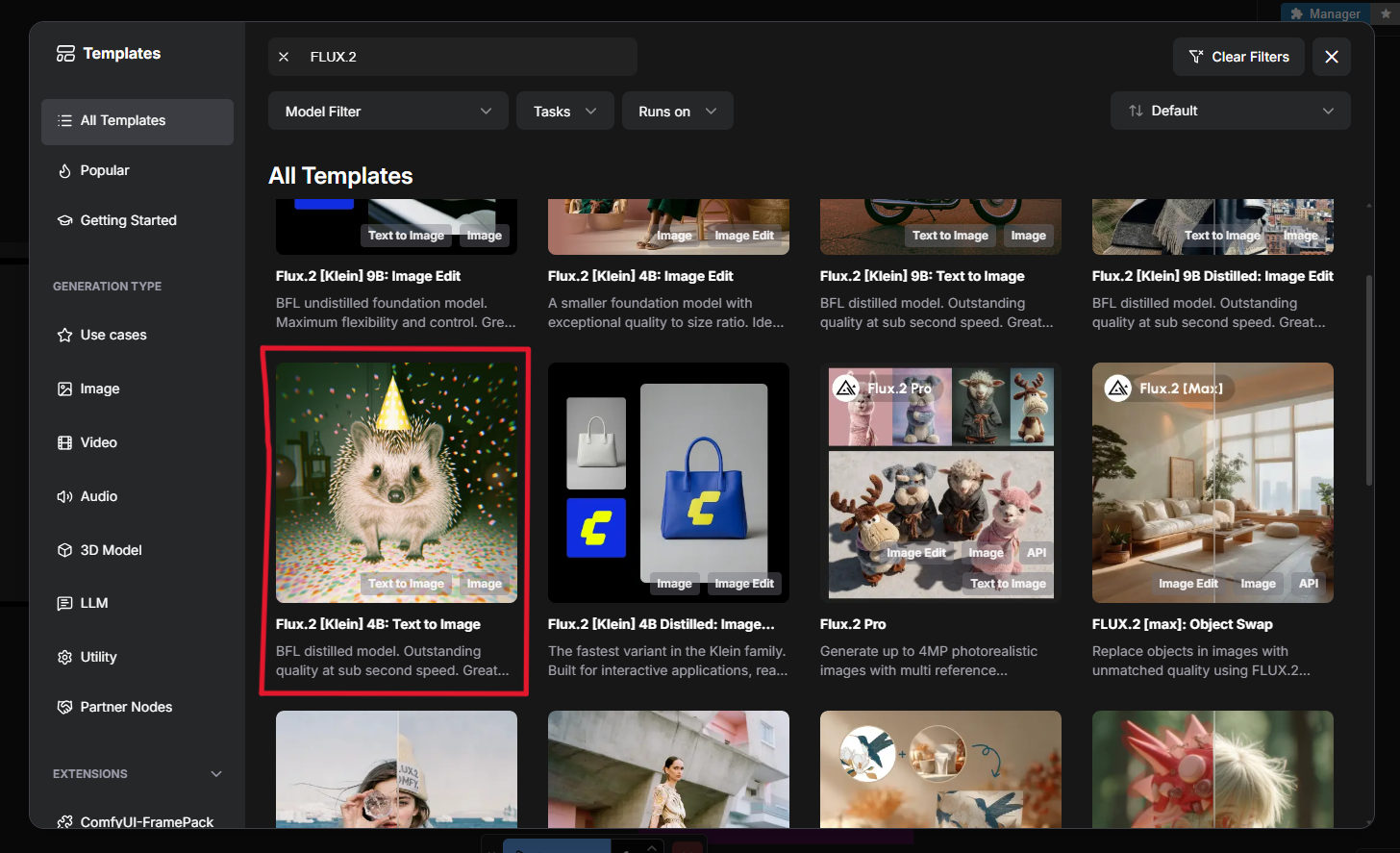Open the Utility gear icon category
The image size is (1400, 853).
click(65, 657)
